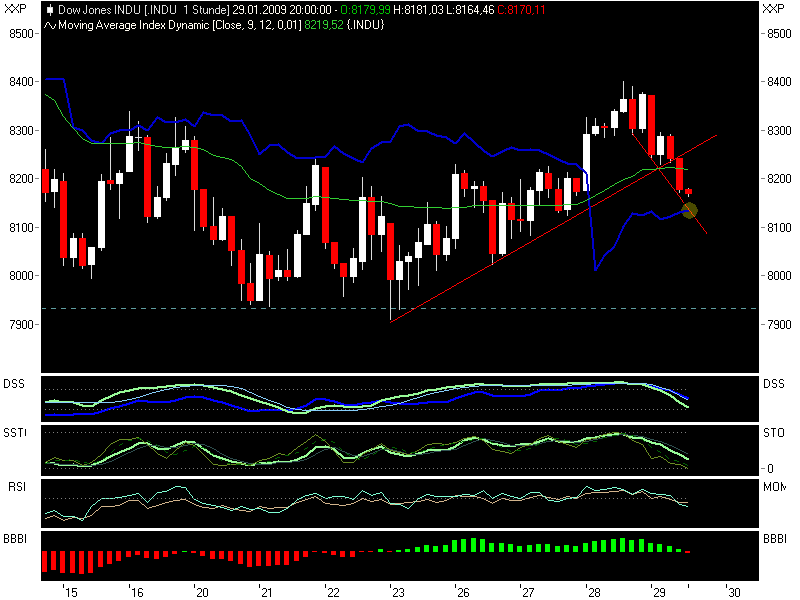The width and height of the screenshot is (800, 600).
Task: Click the BBBI histogram indicator icon label
Action: click(x=17, y=540)
